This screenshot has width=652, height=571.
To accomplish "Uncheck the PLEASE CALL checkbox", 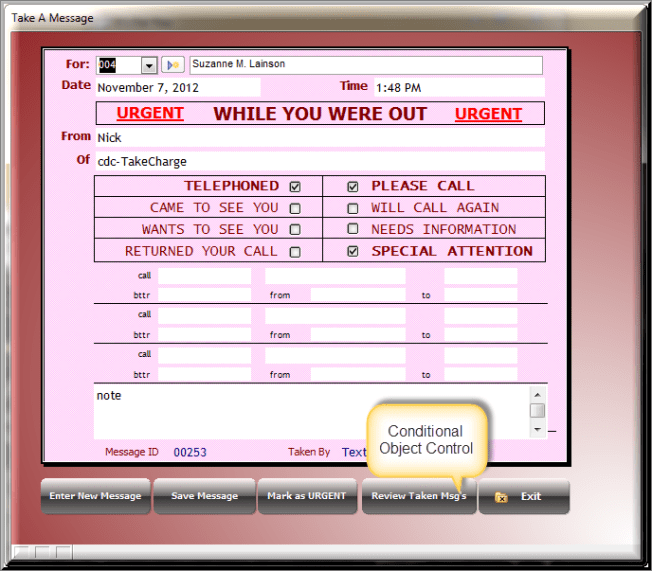I will [x=353, y=187].
